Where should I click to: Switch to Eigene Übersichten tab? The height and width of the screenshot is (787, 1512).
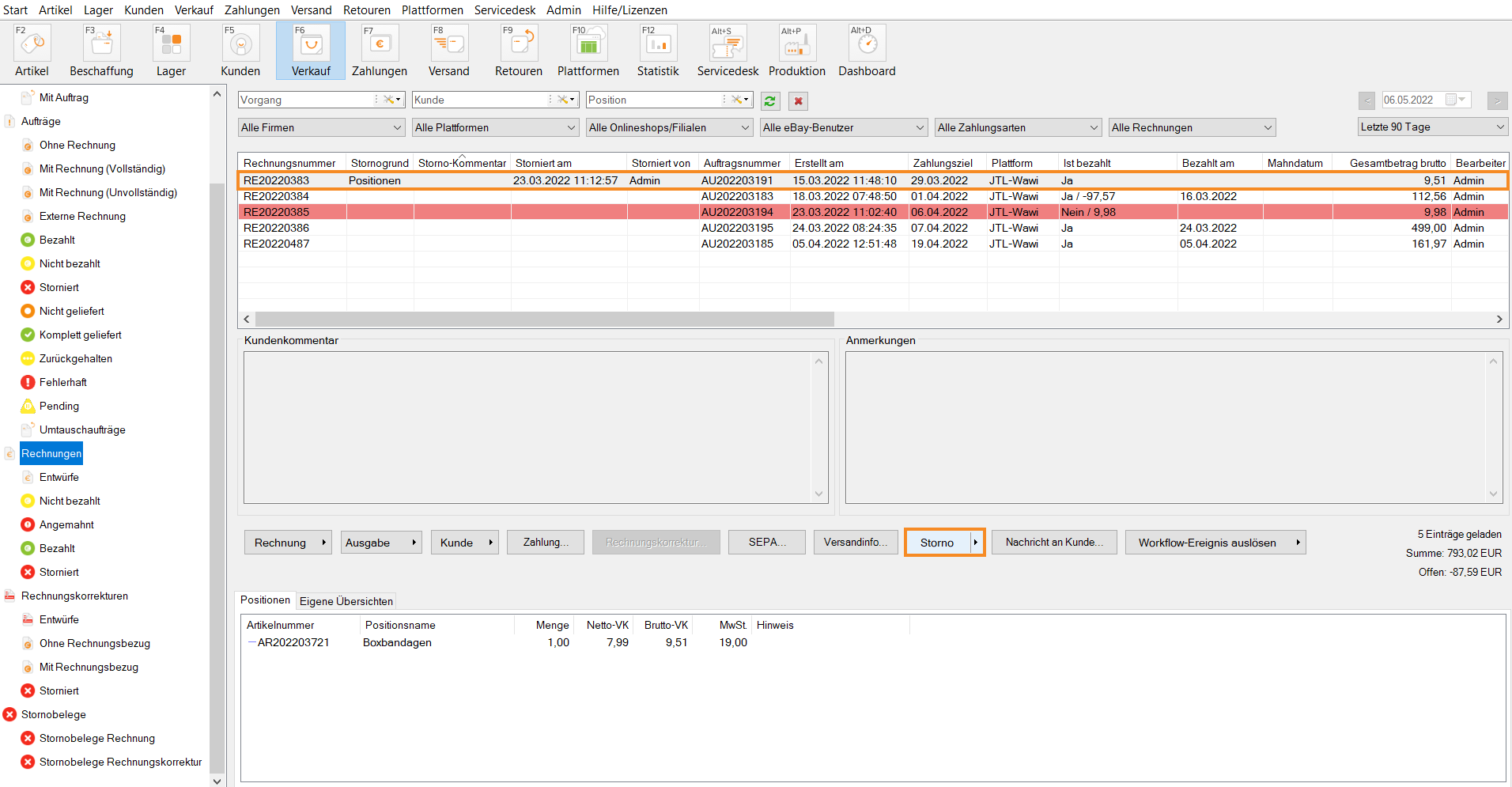coord(346,601)
